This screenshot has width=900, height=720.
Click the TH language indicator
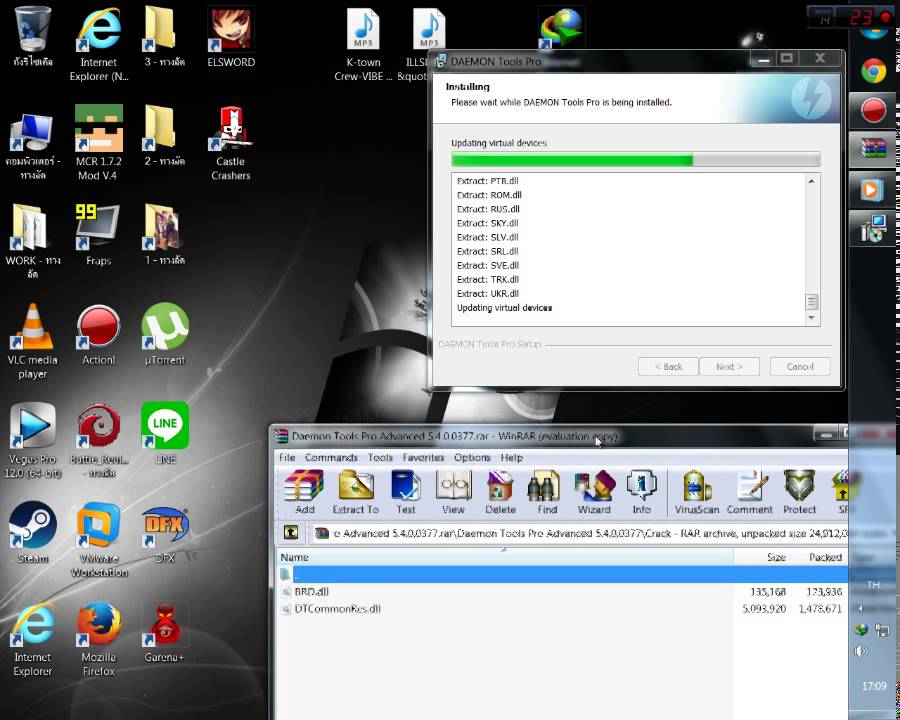(873, 584)
